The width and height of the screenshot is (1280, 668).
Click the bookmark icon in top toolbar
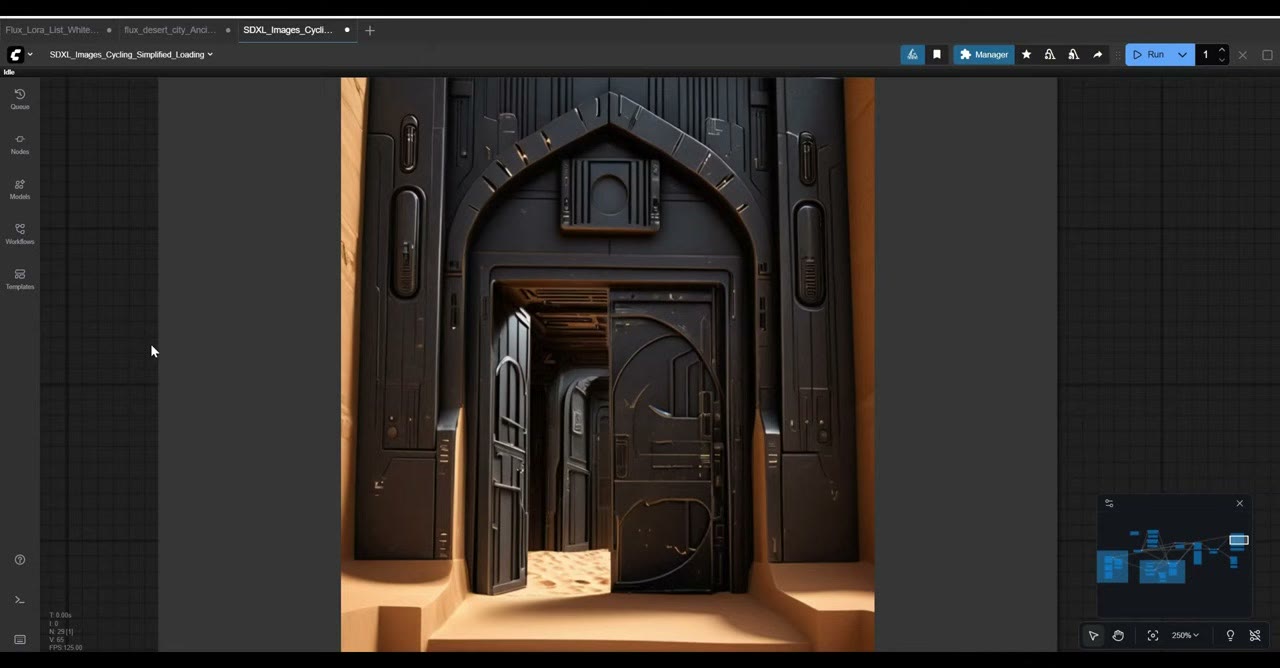point(937,55)
